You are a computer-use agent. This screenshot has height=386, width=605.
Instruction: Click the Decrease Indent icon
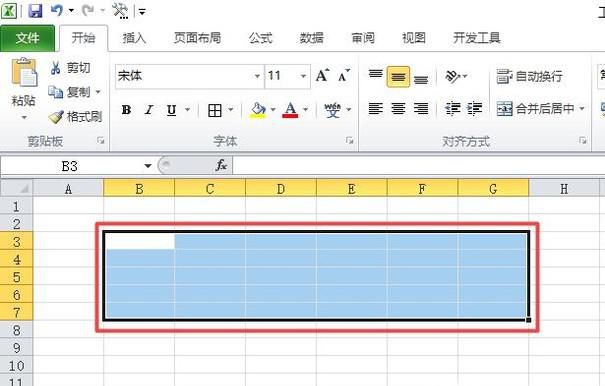[x=453, y=109]
